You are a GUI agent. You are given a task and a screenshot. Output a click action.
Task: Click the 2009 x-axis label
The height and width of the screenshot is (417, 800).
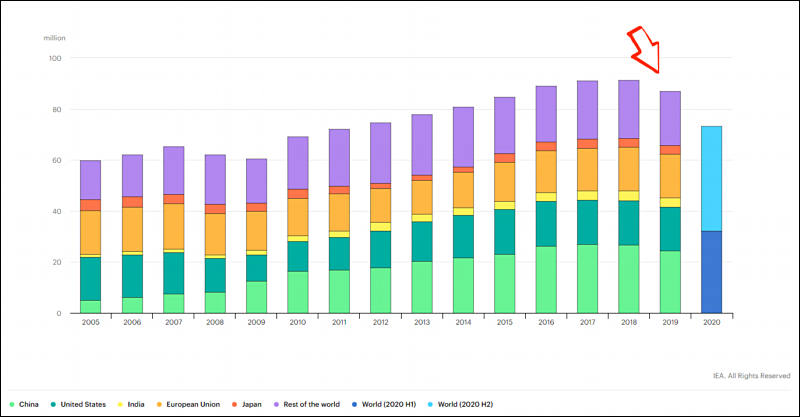click(x=256, y=323)
